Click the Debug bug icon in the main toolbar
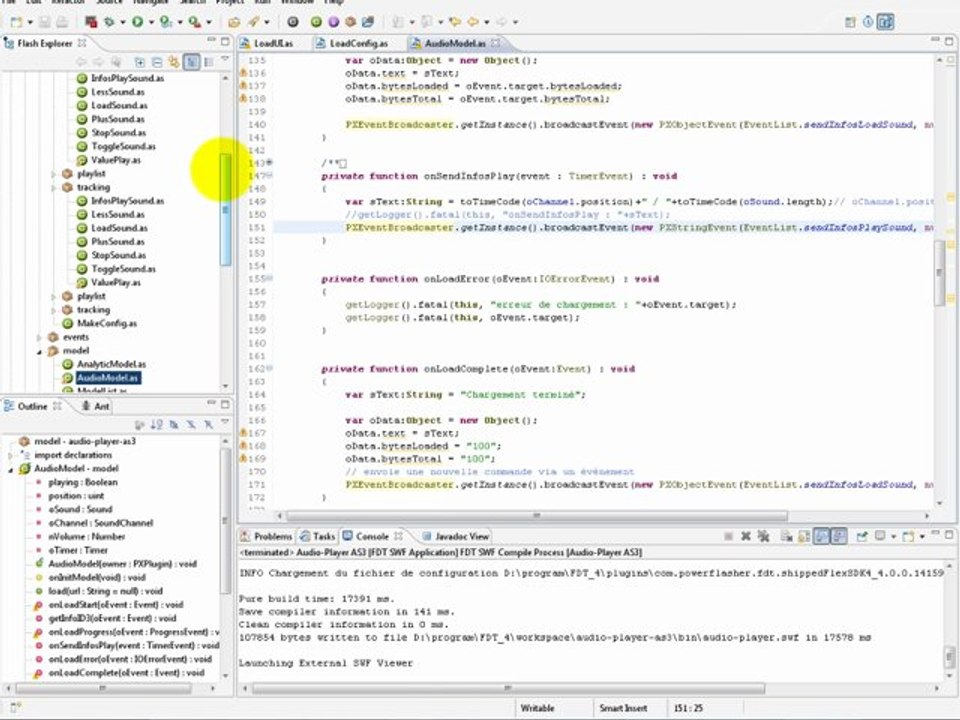This screenshot has width=960, height=720. pos(109,22)
